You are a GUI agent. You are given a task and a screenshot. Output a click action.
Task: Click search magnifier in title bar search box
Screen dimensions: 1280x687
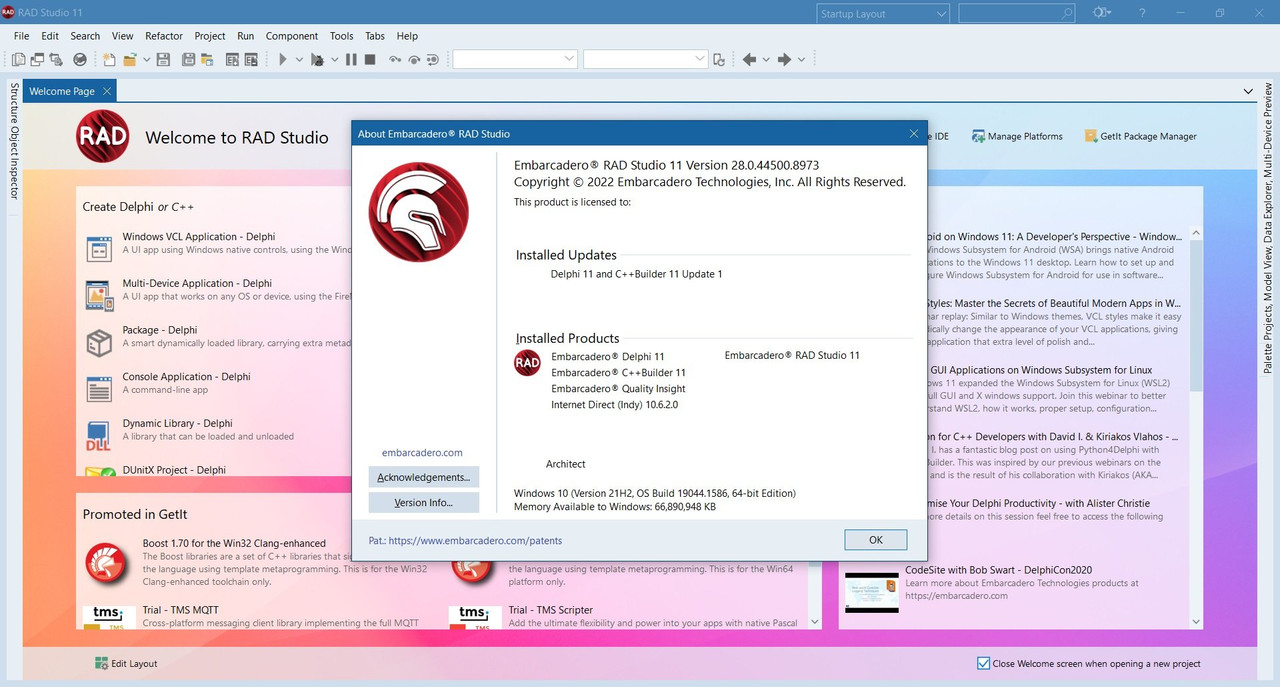(x=1067, y=13)
